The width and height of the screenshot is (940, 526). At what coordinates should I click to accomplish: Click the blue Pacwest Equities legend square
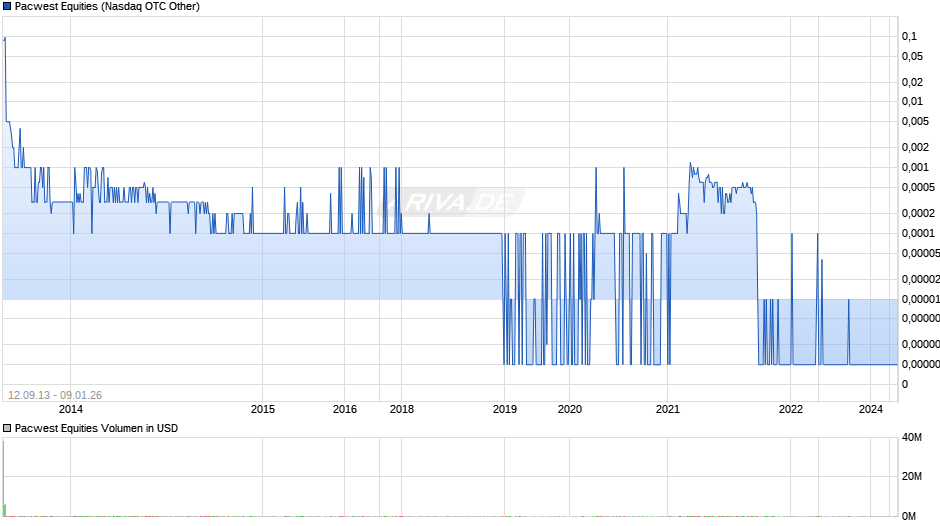coord(7,7)
